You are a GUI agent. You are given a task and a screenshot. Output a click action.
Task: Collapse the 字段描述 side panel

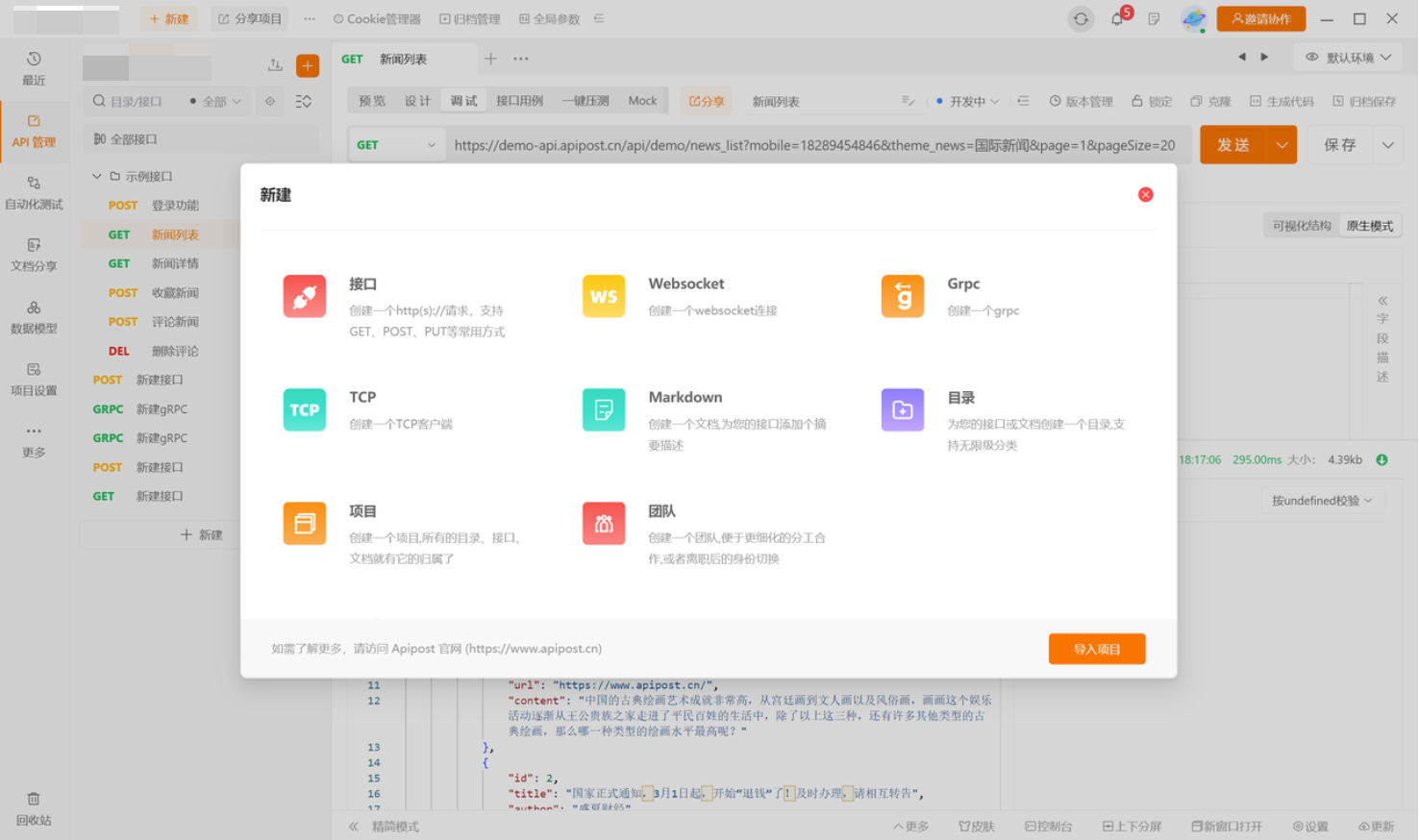pyautogui.click(x=1382, y=301)
